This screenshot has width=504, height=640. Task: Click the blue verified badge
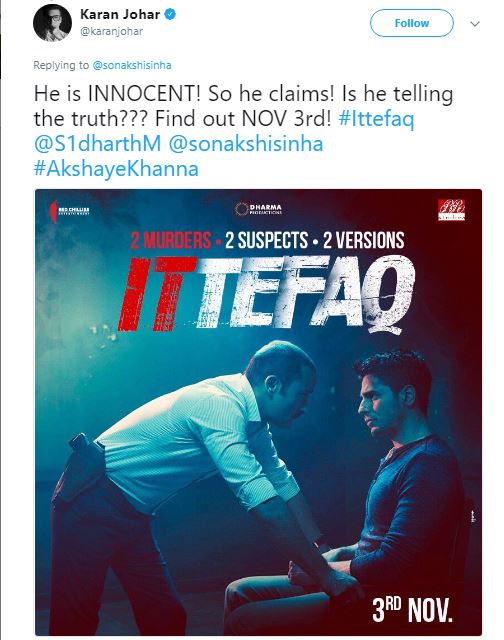pyautogui.click(x=170, y=14)
